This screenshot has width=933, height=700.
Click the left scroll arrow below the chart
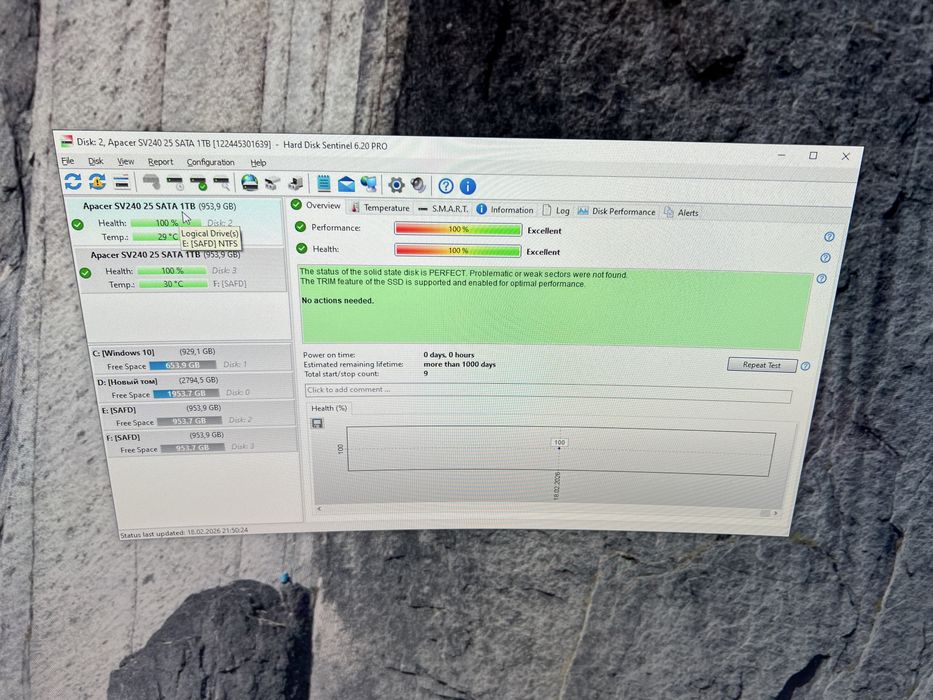[x=320, y=509]
